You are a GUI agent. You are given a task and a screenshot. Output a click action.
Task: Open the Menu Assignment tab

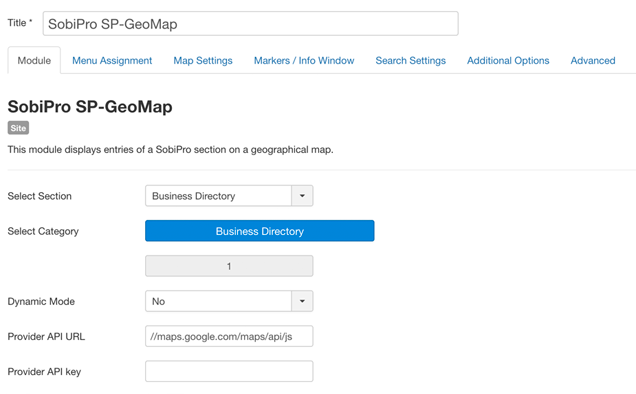pyautogui.click(x=112, y=60)
